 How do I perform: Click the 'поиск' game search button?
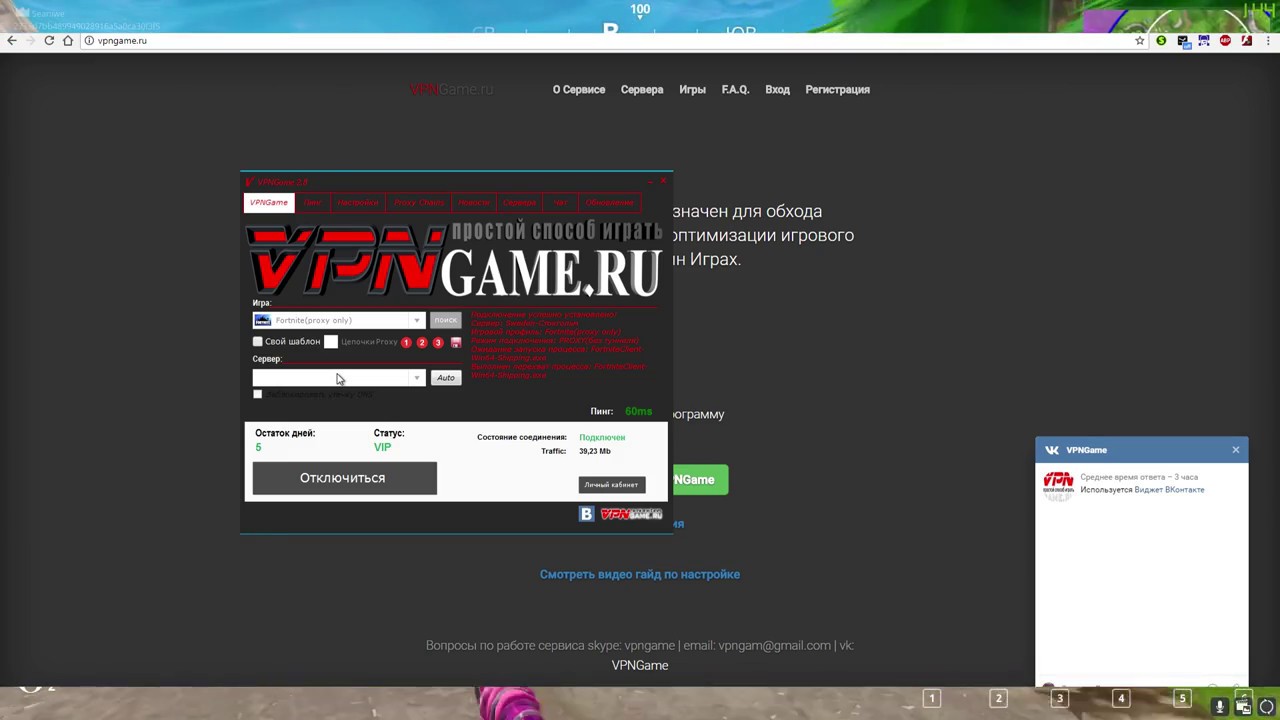pos(445,320)
